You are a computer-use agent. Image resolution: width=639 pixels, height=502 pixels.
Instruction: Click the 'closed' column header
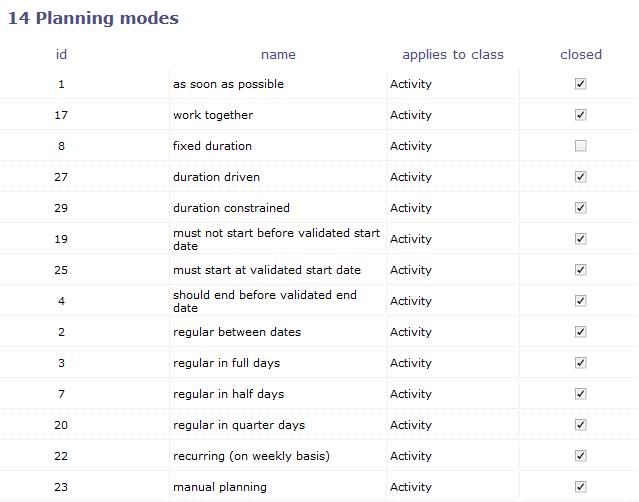[x=580, y=54]
